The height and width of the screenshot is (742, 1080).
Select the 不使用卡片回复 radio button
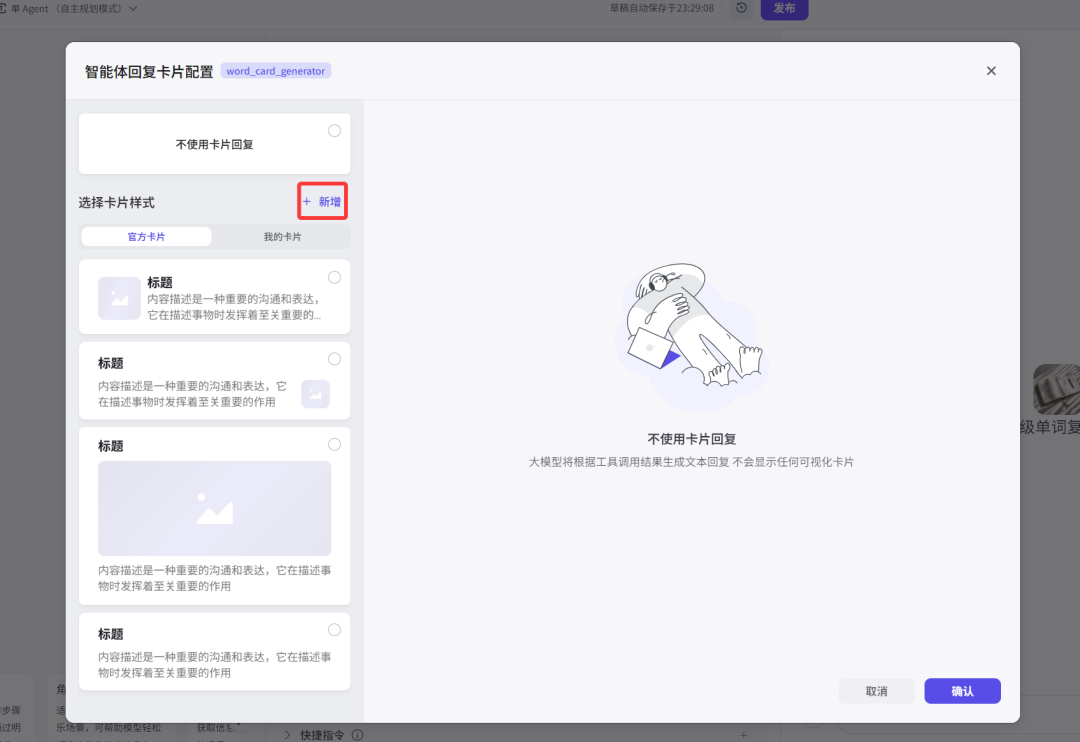[x=334, y=130]
